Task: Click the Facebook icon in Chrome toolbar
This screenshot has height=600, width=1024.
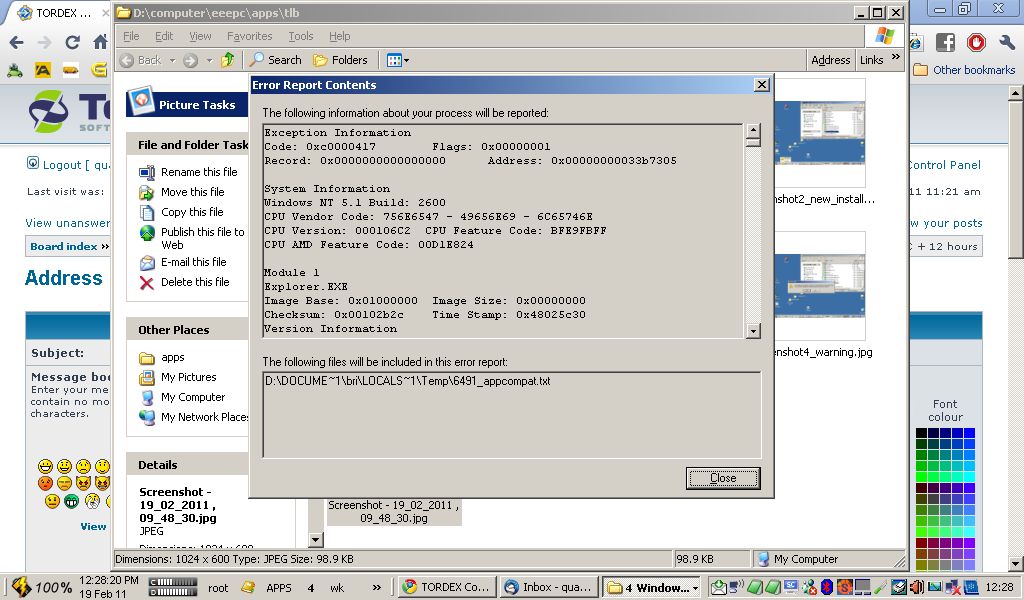Action: [x=945, y=43]
